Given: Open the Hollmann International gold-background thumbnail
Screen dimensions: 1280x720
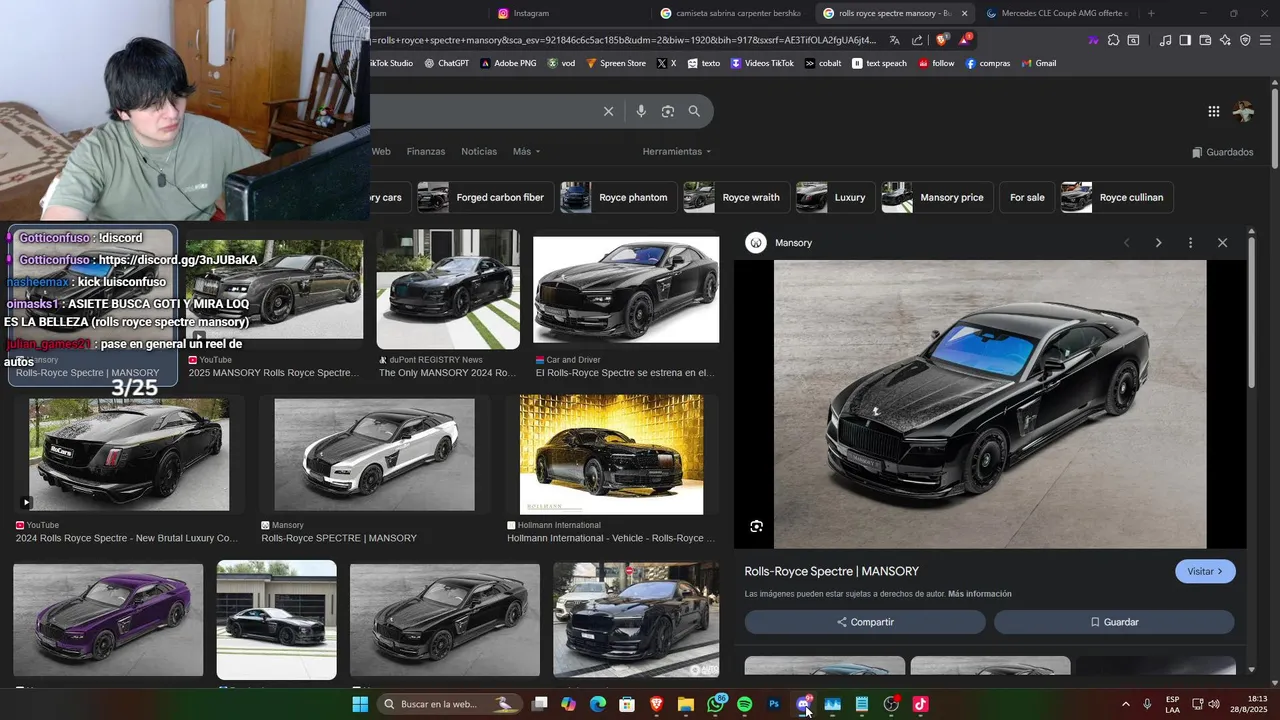Looking at the screenshot, I should 611,455.
